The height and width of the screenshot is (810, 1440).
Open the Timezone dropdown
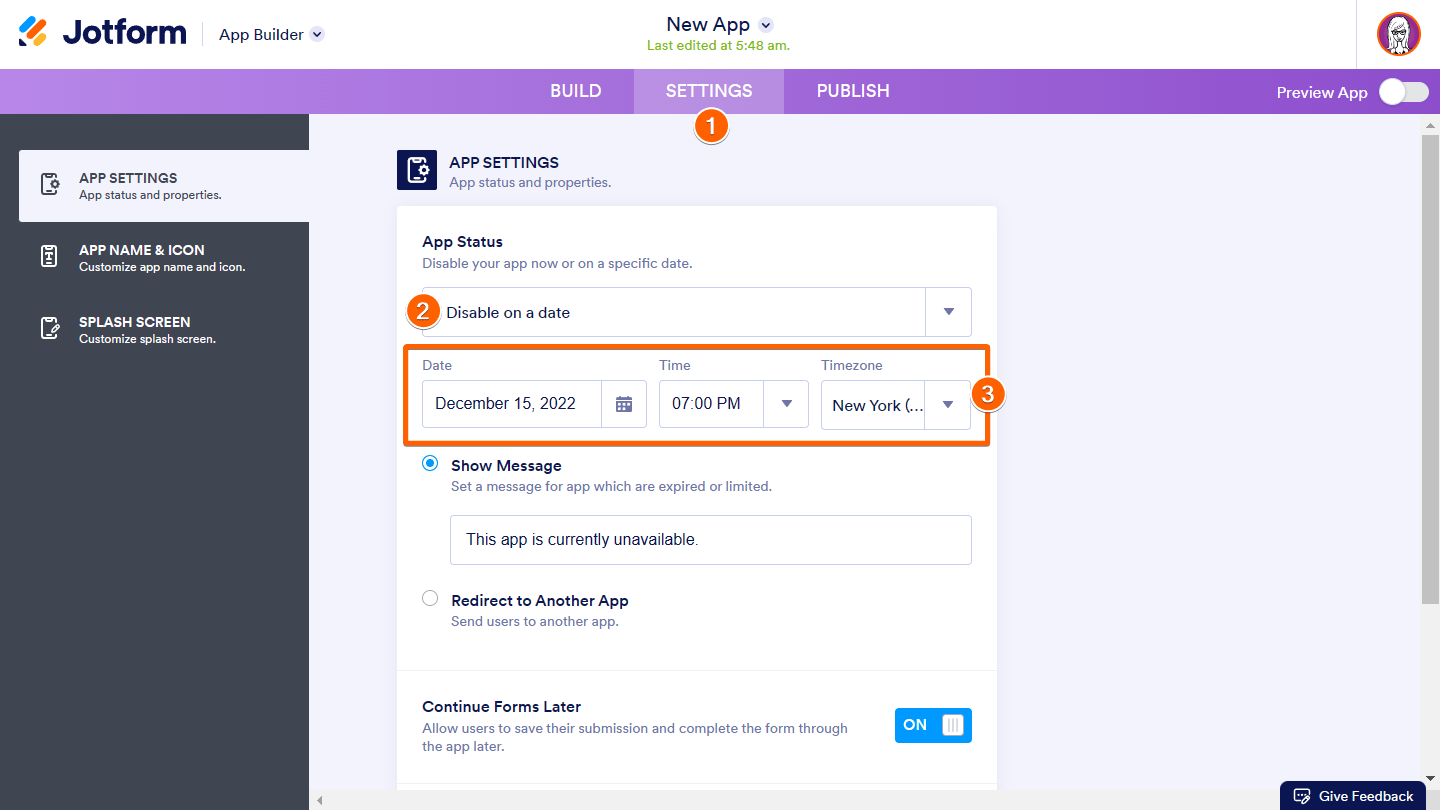[x=947, y=405]
